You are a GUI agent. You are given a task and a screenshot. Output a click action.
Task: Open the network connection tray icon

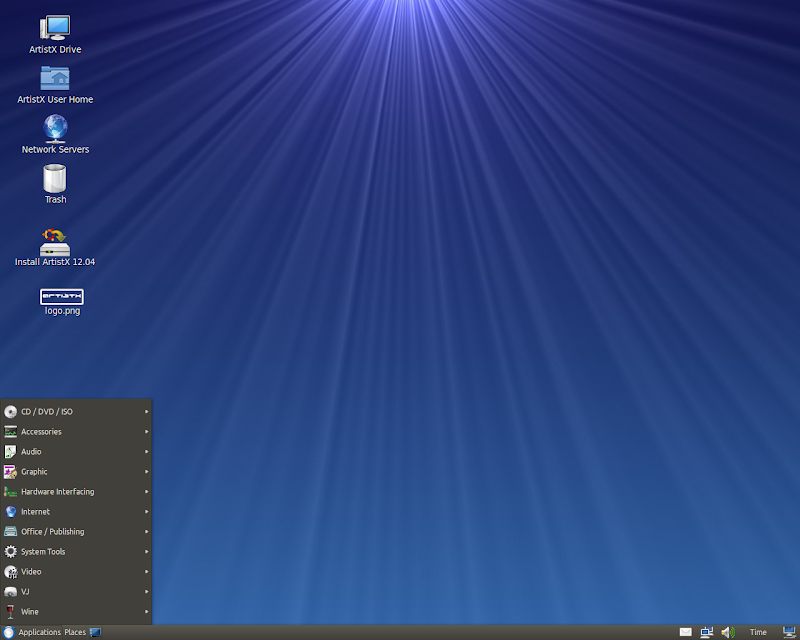point(707,632)
